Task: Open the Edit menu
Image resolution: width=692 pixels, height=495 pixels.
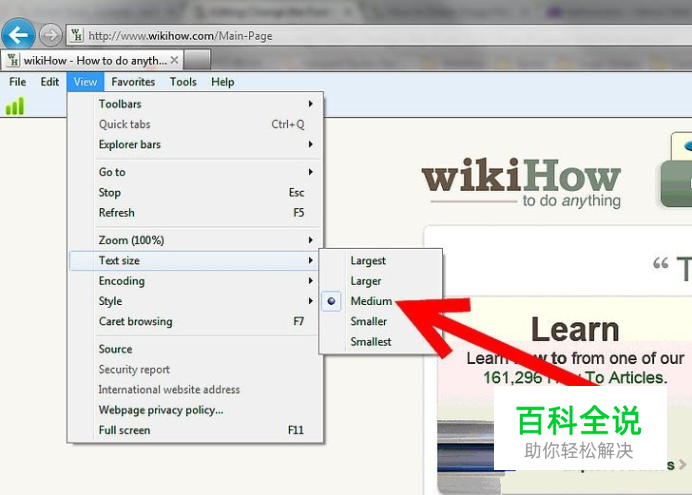Action: coord(49,82)
